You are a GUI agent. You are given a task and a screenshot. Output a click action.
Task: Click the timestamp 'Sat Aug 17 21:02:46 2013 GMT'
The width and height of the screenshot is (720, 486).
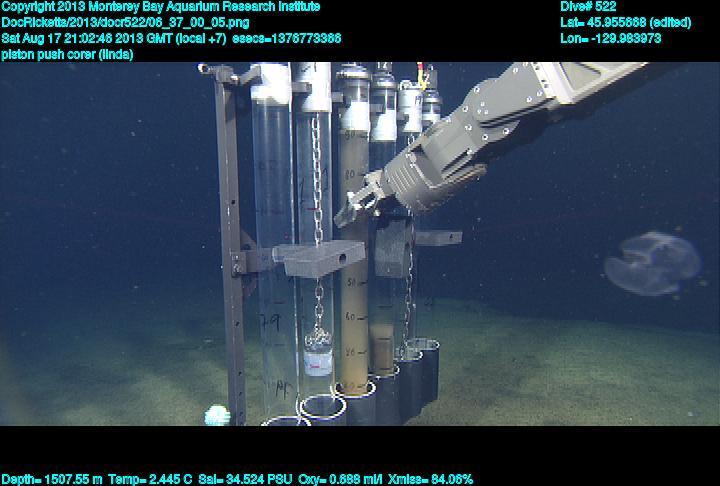coord(87,38)
